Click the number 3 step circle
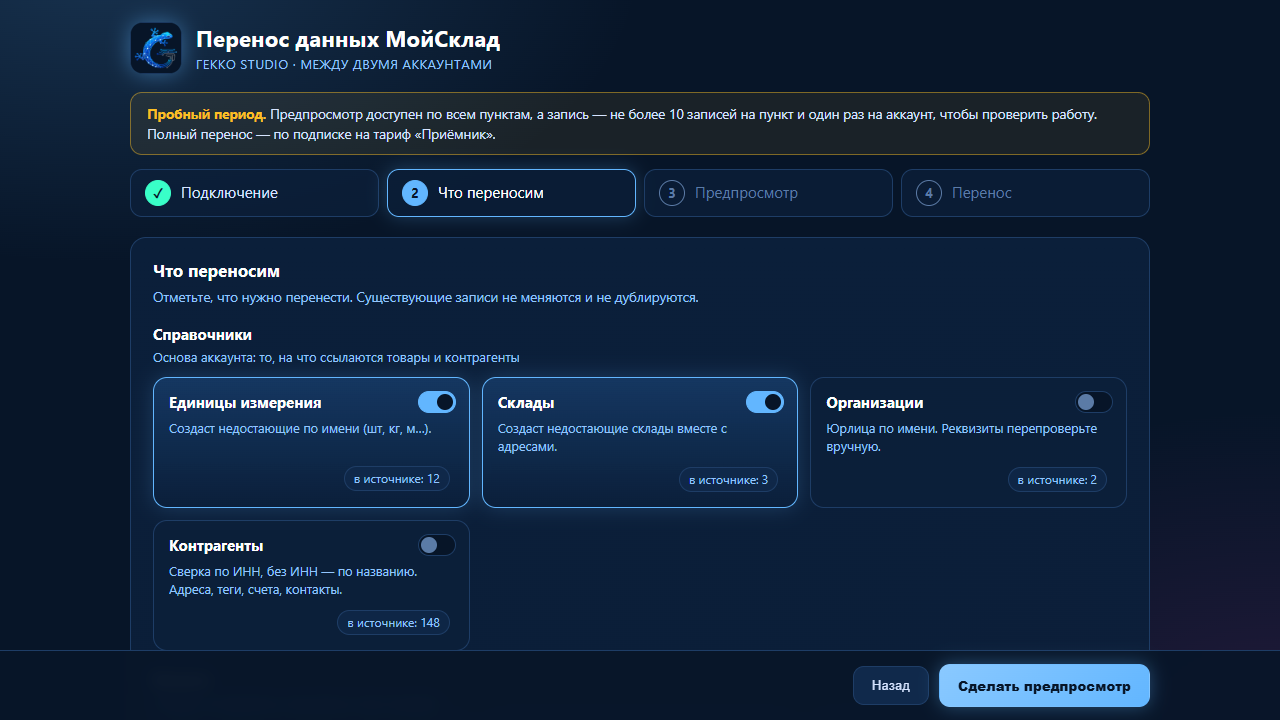This screenshot has width=1280, height=720. 672,193
